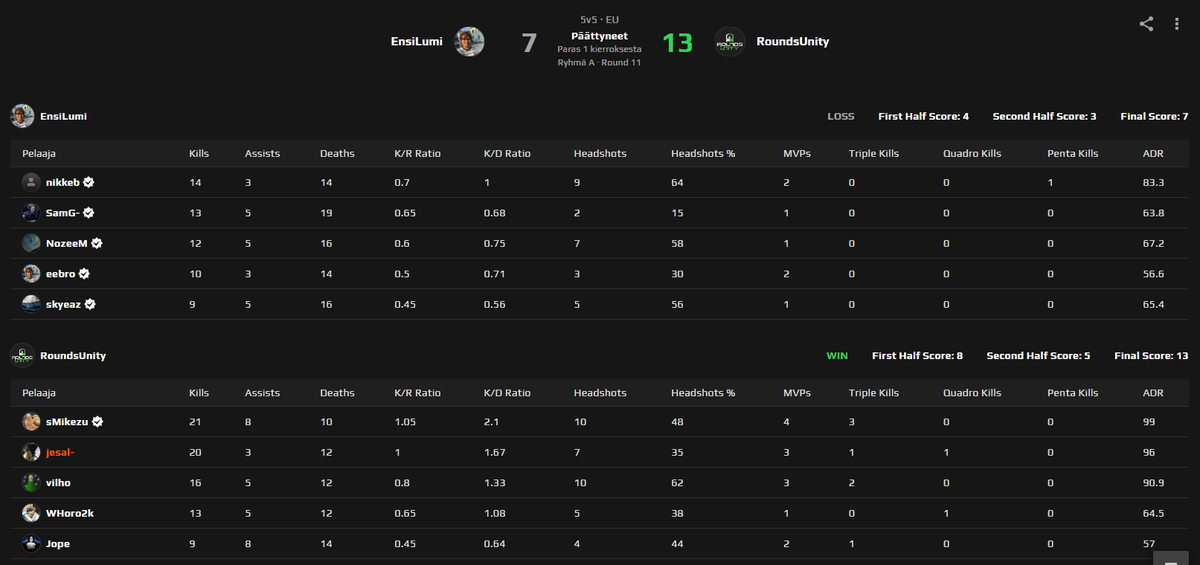Open SamG- player profile link
The width and height of the screenshot is (1200, 565).
[x=63, y=213]
